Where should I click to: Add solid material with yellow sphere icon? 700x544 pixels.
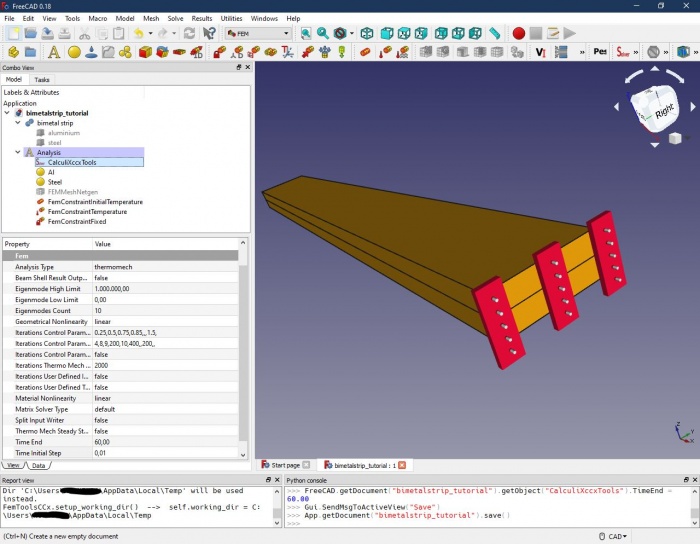click(74, 52)
